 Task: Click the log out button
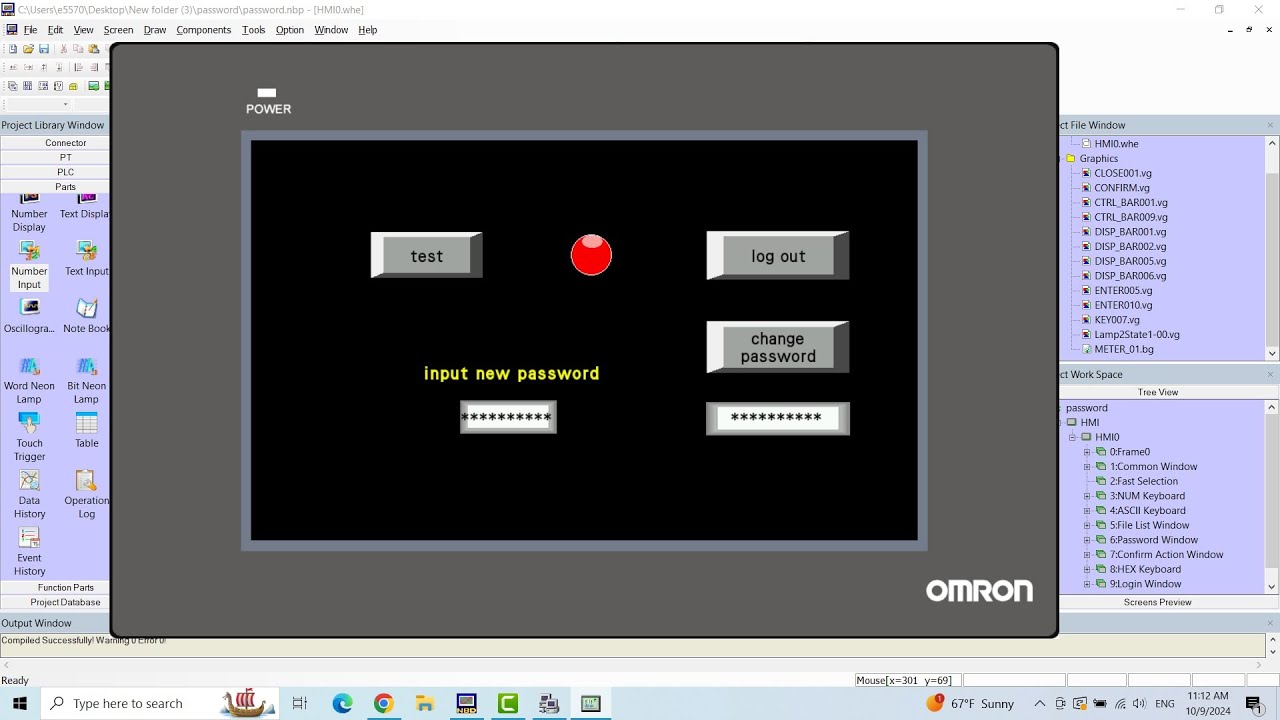tap(778, 256)
